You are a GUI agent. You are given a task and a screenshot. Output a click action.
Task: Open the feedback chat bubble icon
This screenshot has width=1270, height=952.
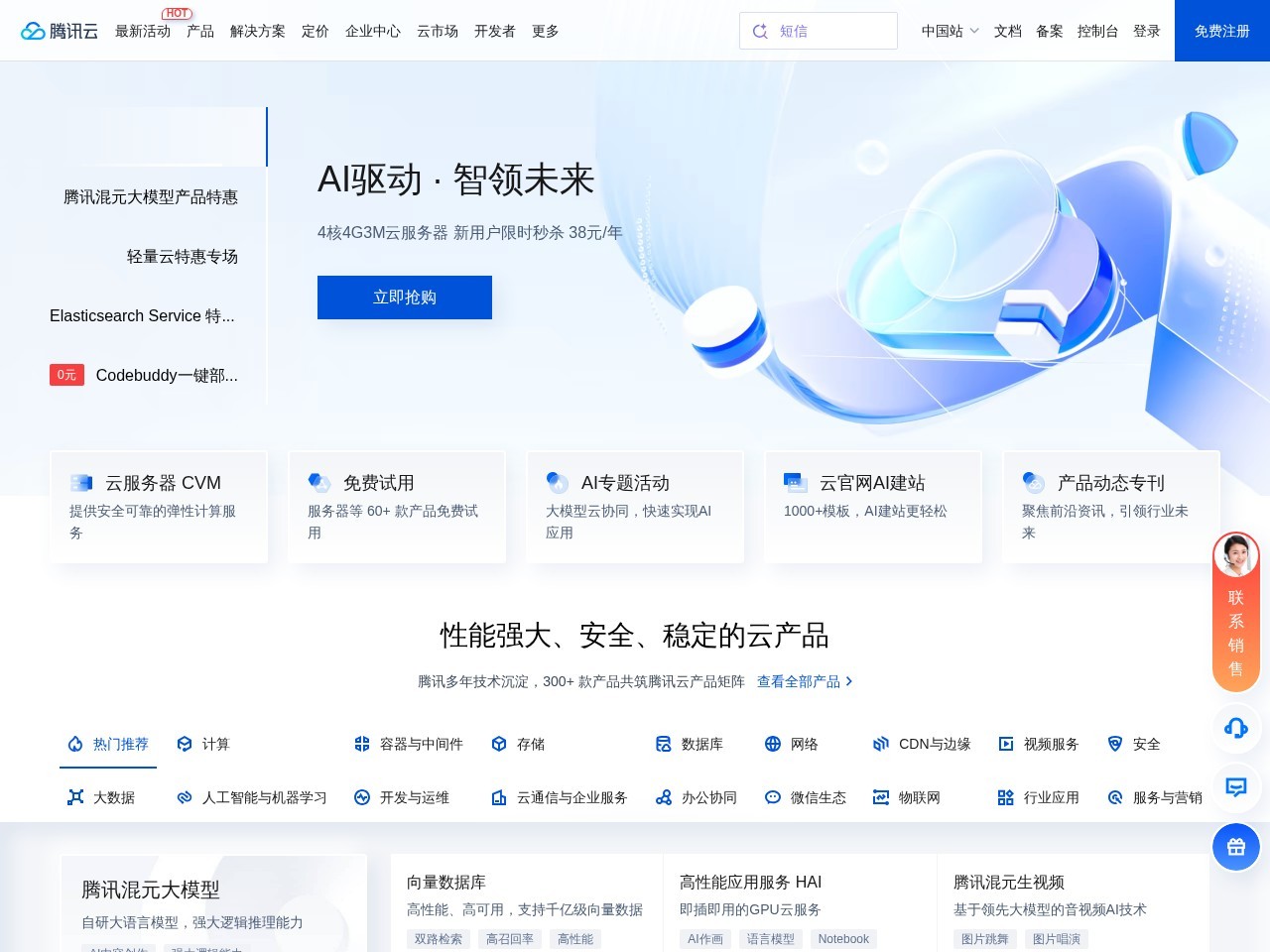[1235, 787]
